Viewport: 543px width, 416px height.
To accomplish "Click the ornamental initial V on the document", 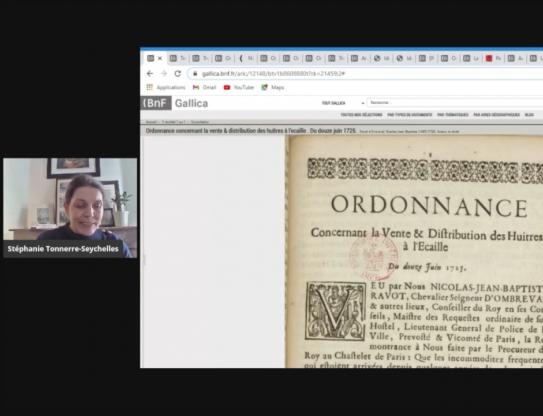I will coord(335,311).
